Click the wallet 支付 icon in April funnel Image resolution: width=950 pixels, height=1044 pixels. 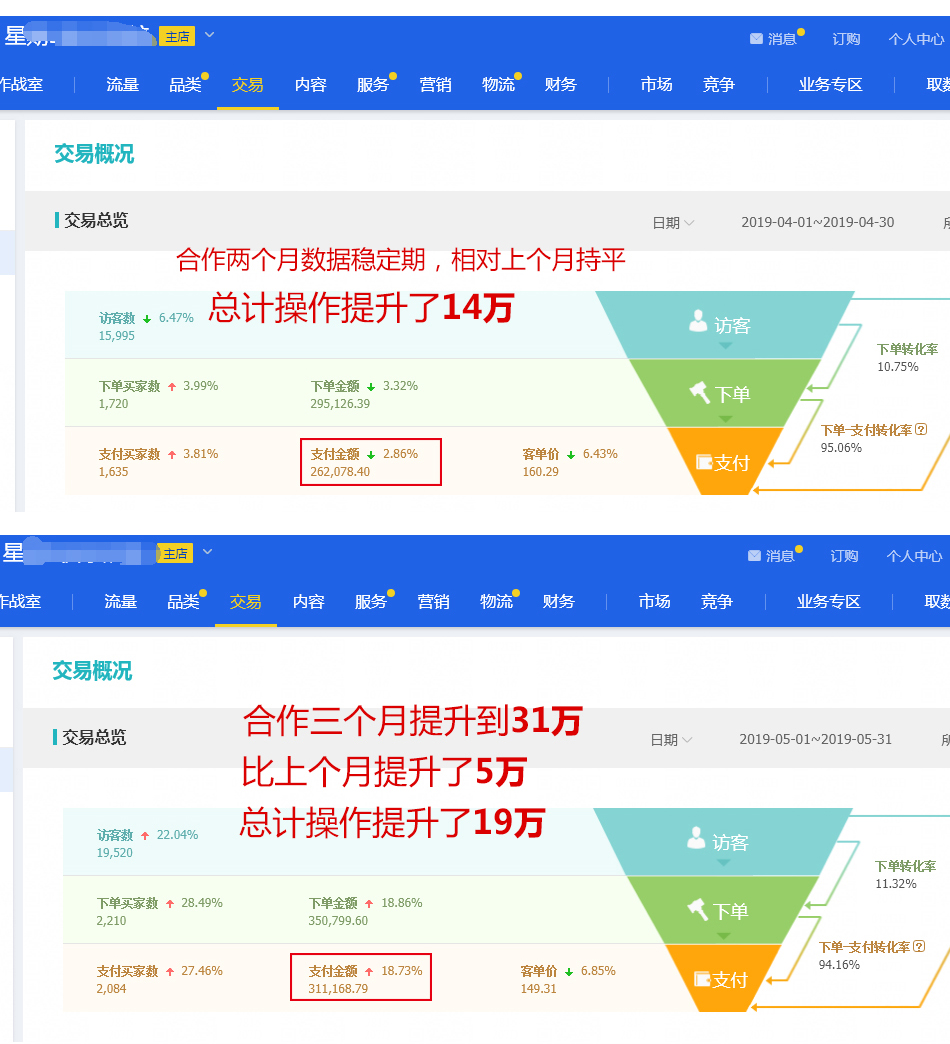[x=704, y=463]
